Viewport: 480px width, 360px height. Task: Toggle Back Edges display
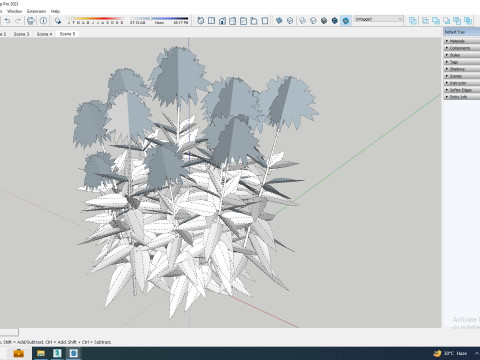[x=290, y=21]
